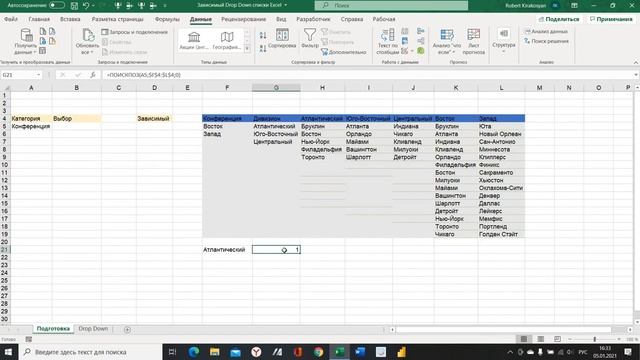Screen dimensions: 640x360
Task: Open What-If Analysis dropdown
Action: pos(447,41)
